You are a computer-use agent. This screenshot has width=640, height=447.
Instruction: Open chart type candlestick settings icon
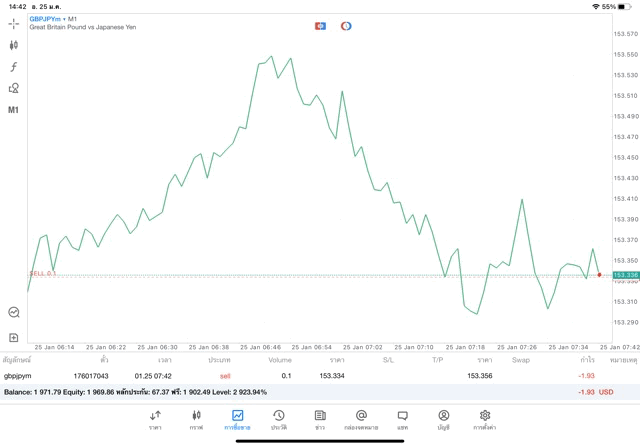point(14,45)
